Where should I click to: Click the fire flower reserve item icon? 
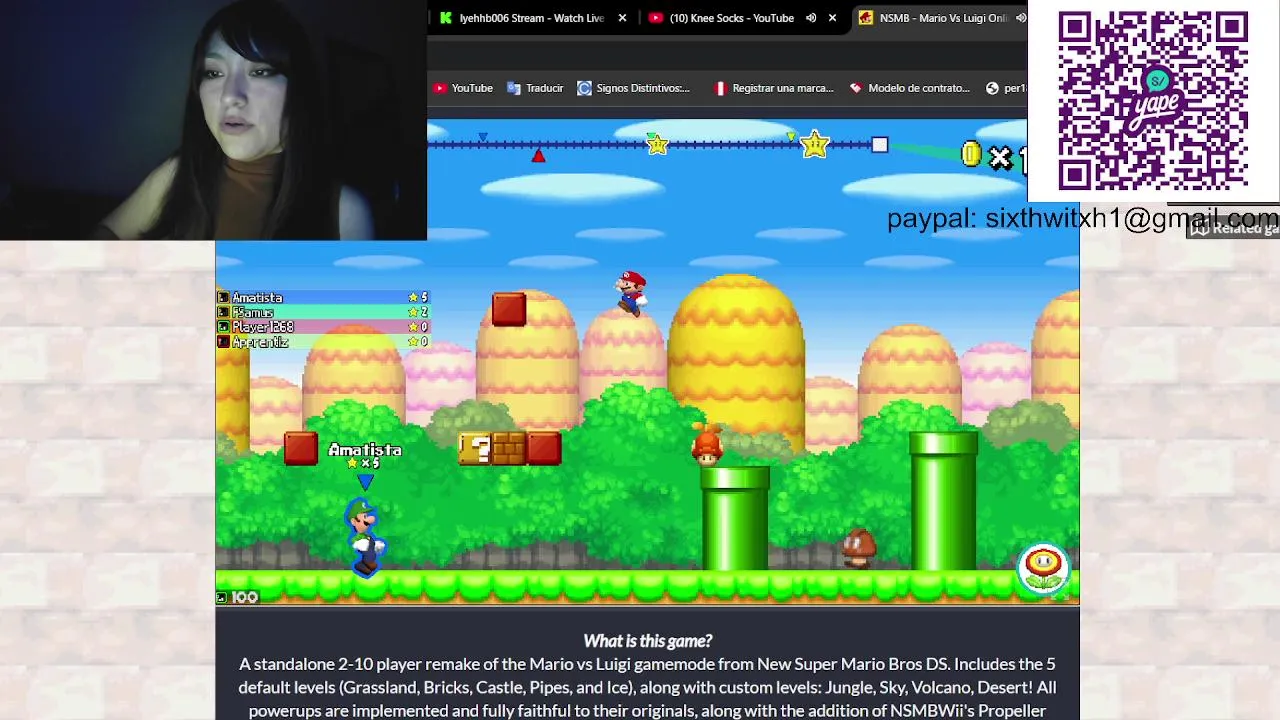coord(1043,568)
